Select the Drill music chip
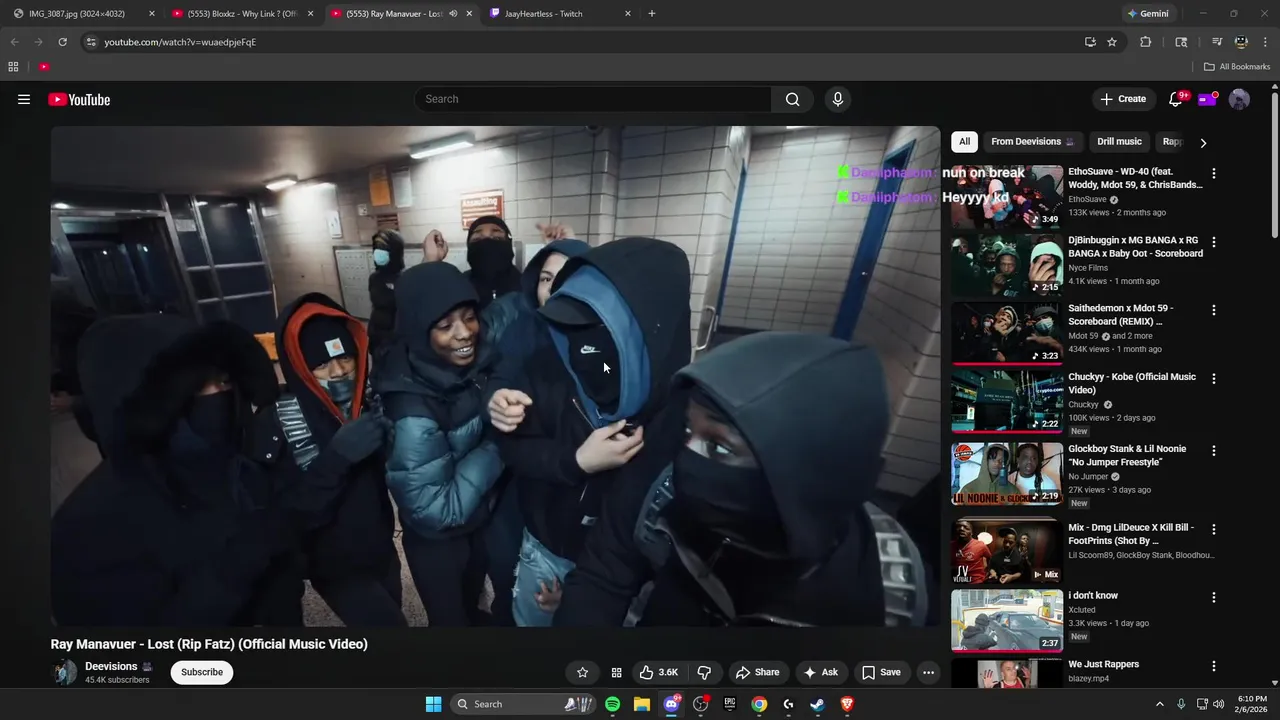This screenshot has height=720, width=1280. [1119, 142]
